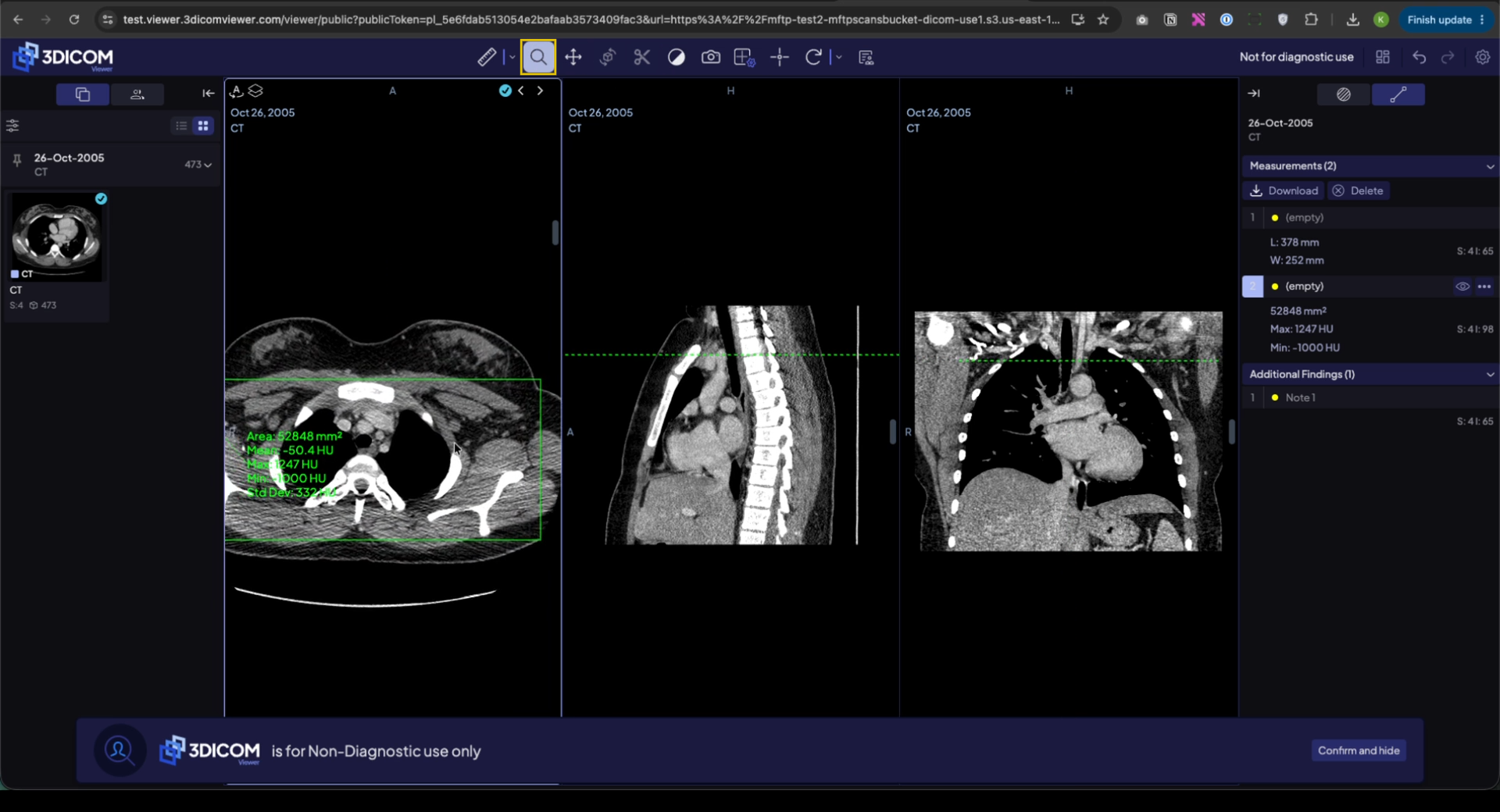Open the measurement tool dropdown arrow
The height and width of the screenshot is (812, 1500).
[512, 57]
